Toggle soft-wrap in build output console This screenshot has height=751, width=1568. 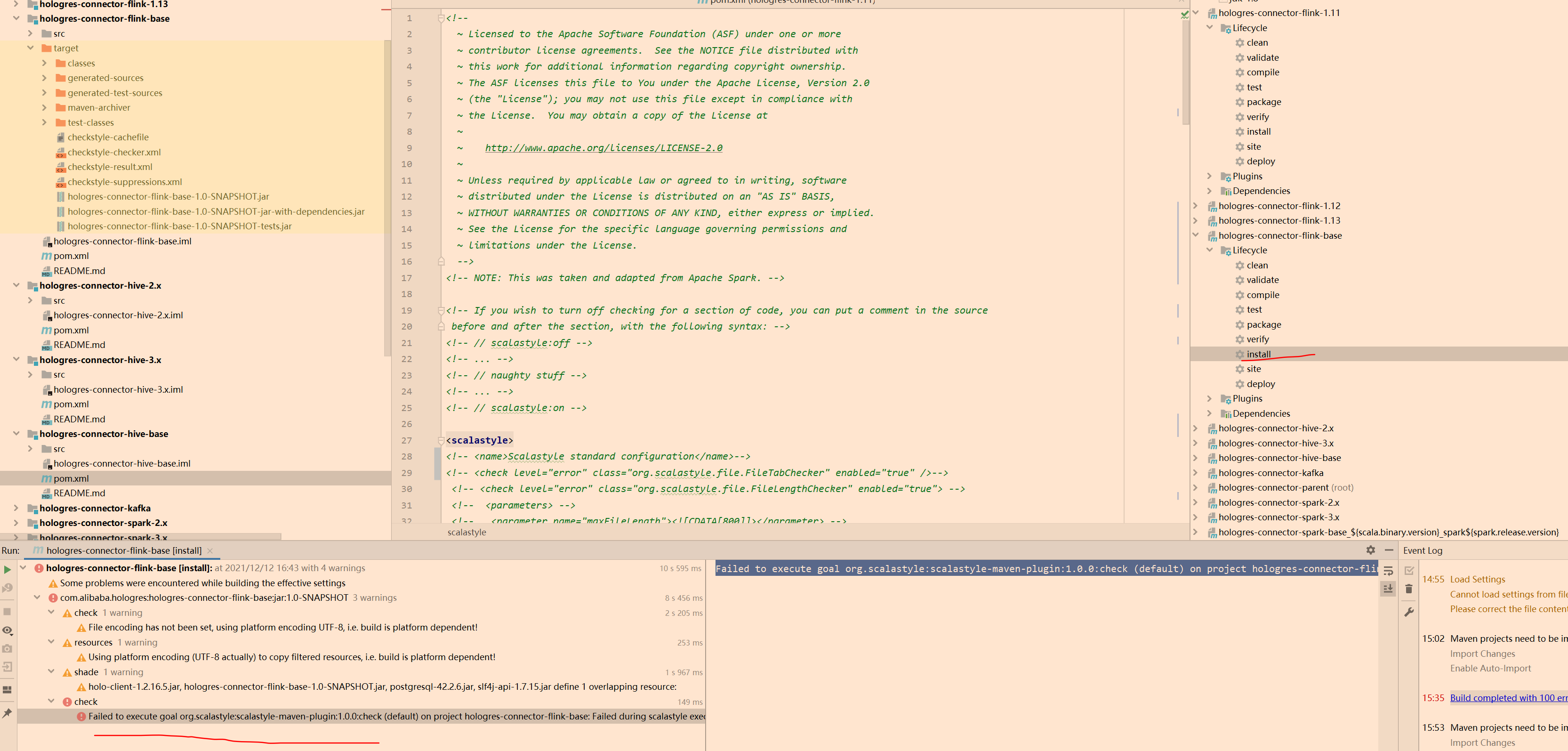point(1389,571)
